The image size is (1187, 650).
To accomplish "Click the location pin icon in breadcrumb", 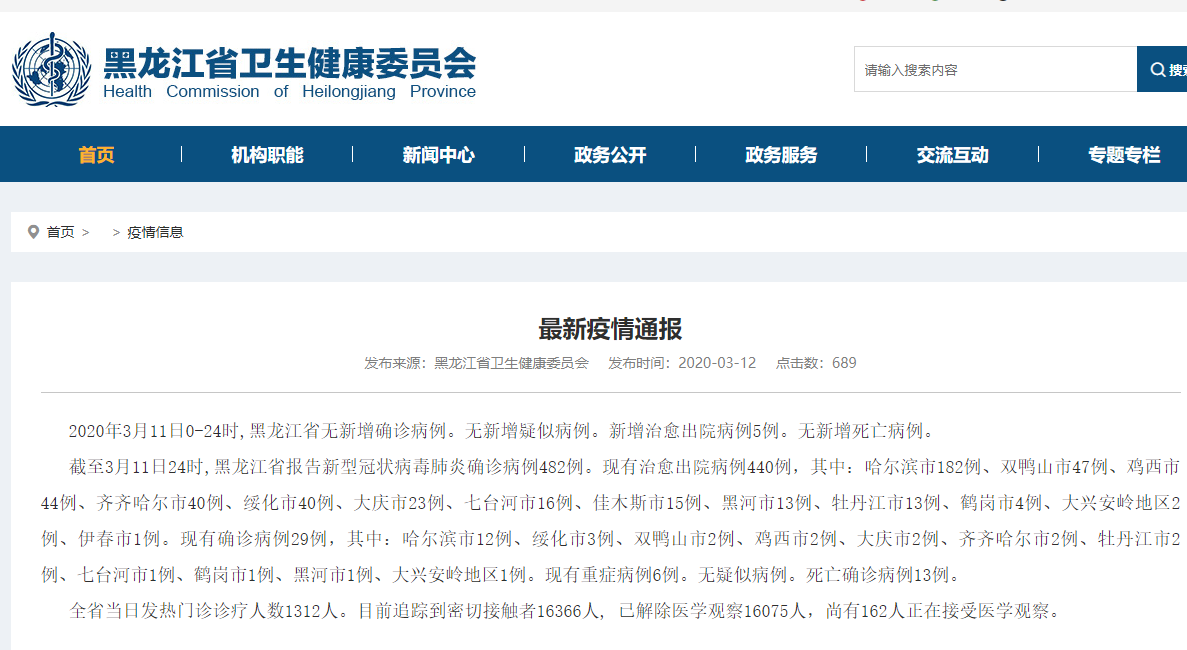I will (x=33, y=232).
